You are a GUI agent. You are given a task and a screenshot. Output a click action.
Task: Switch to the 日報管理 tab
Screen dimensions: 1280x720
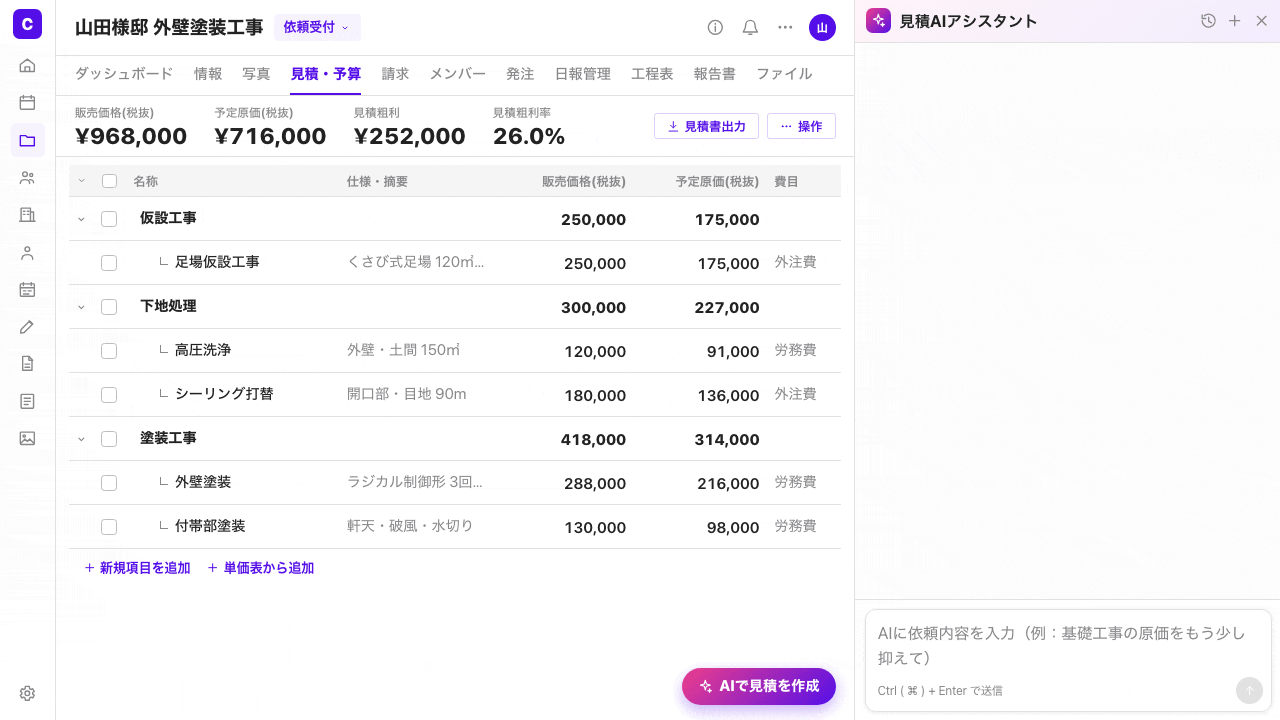[x=583, y=74]
